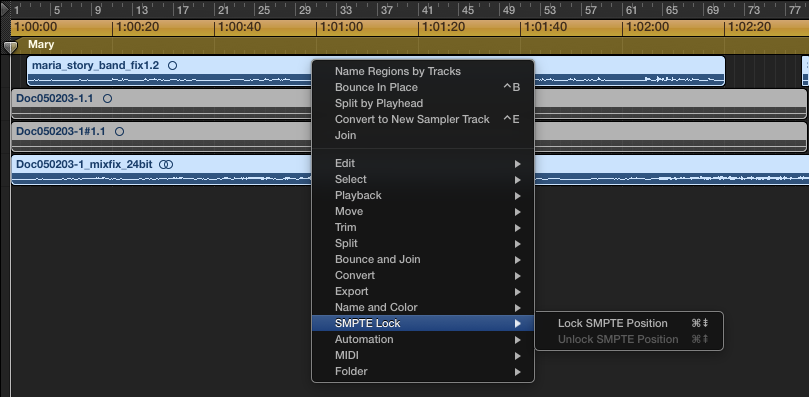Screen dimensions: 809x397
Task: Click 1:01:40 on the time ruler
Action: (546, 27)
